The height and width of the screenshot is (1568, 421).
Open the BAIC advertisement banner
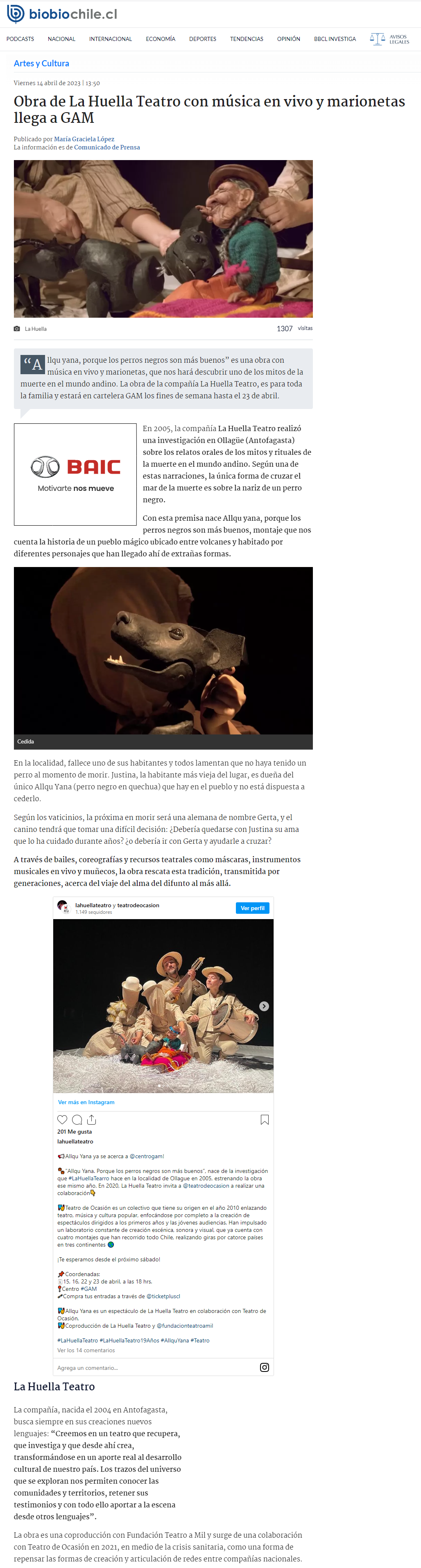tap(75, 474)
